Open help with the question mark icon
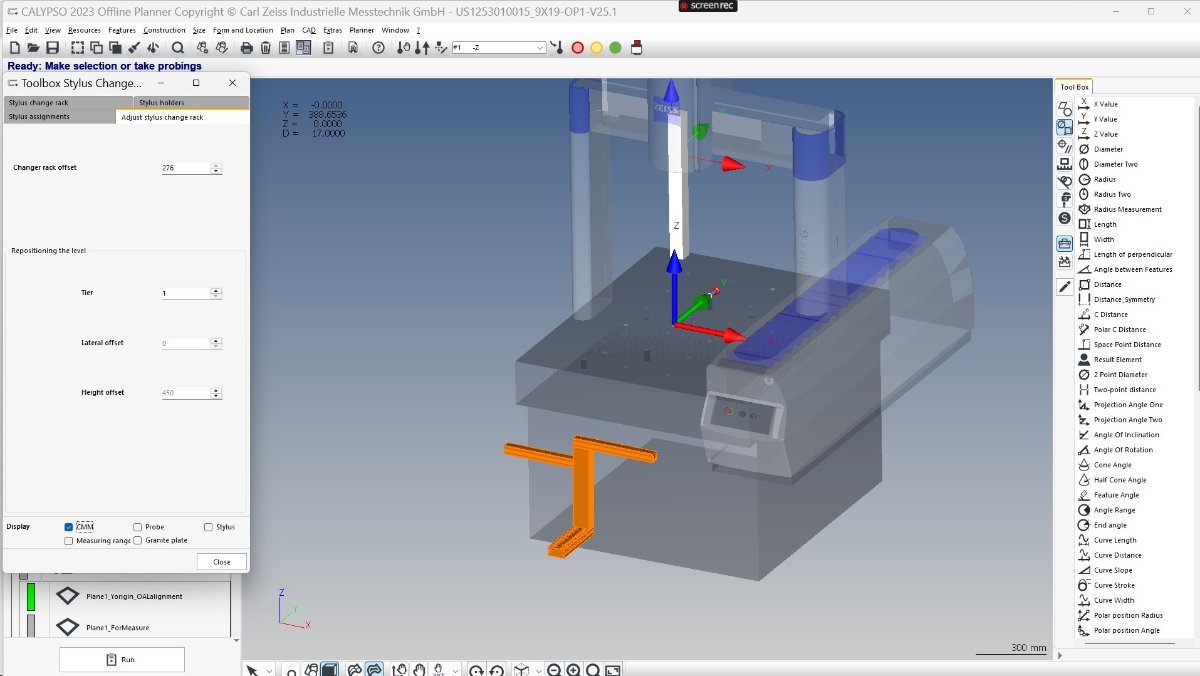Screen dimensions: 1200x676 coord(378,47)
